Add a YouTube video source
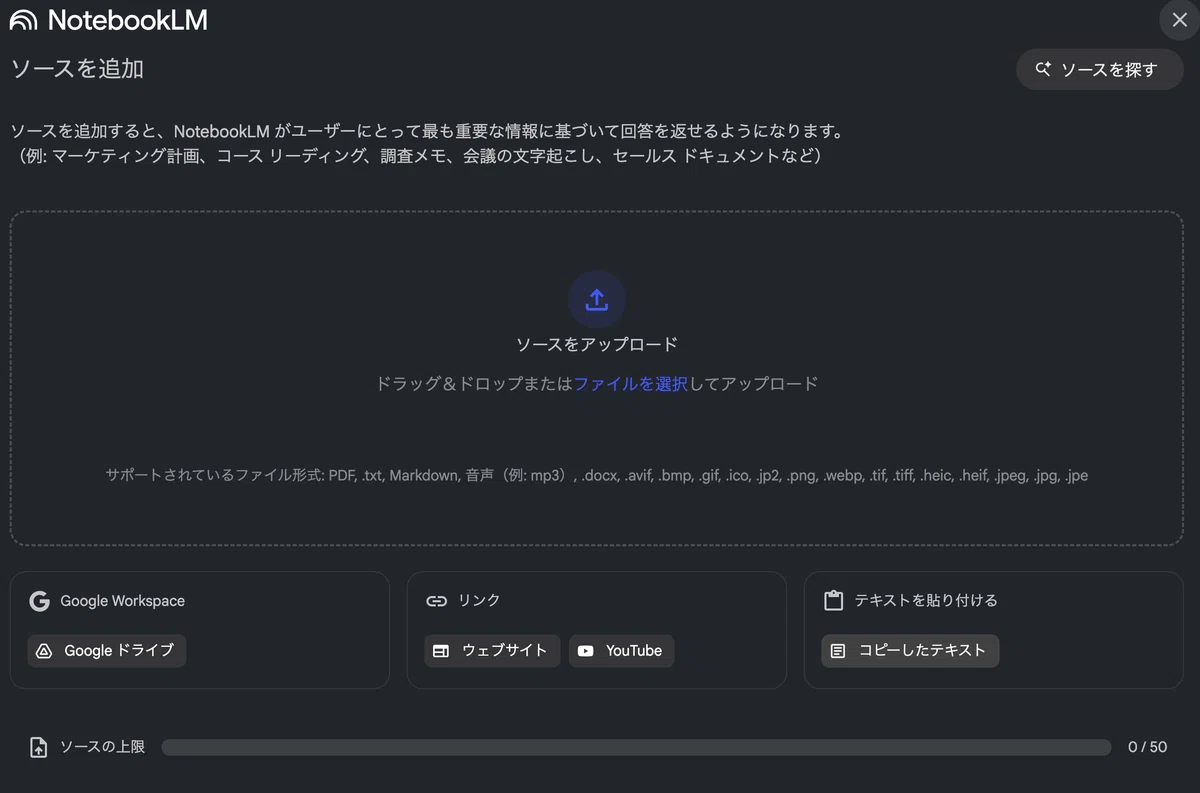Screen dimensions: 1200x793 tap(622, 651)
